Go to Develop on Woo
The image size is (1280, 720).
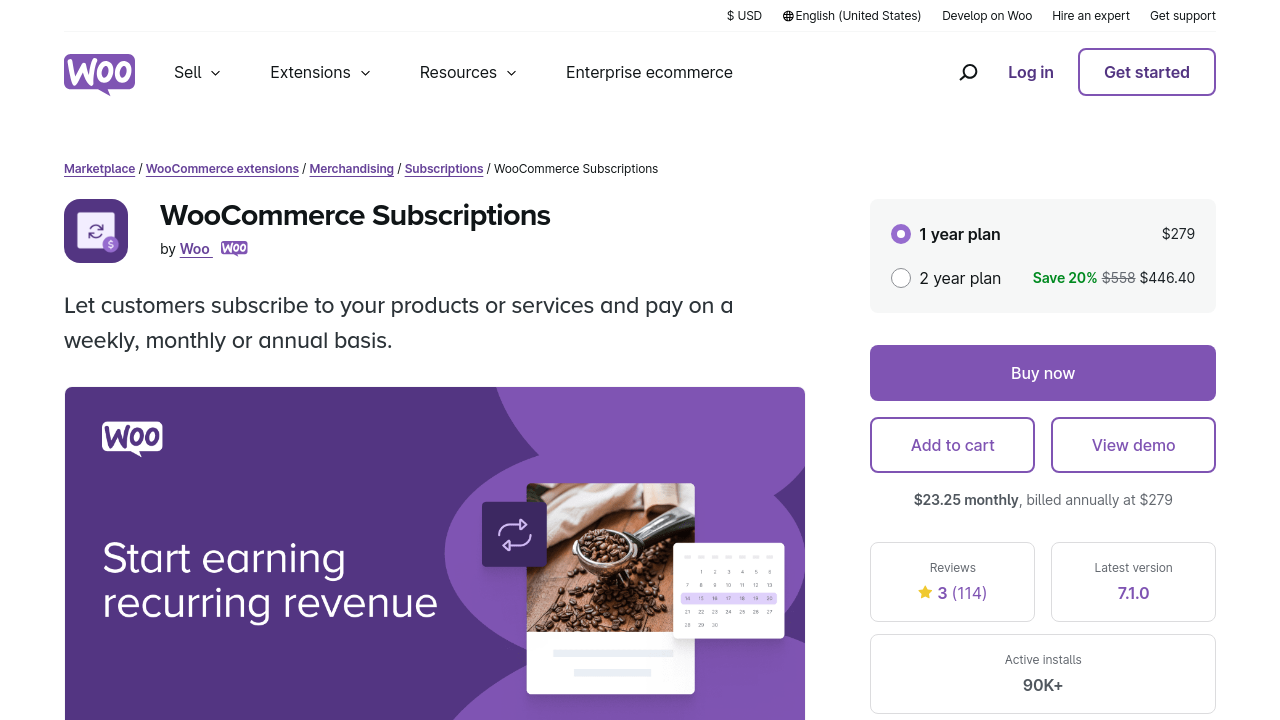[x=987, y=16]
